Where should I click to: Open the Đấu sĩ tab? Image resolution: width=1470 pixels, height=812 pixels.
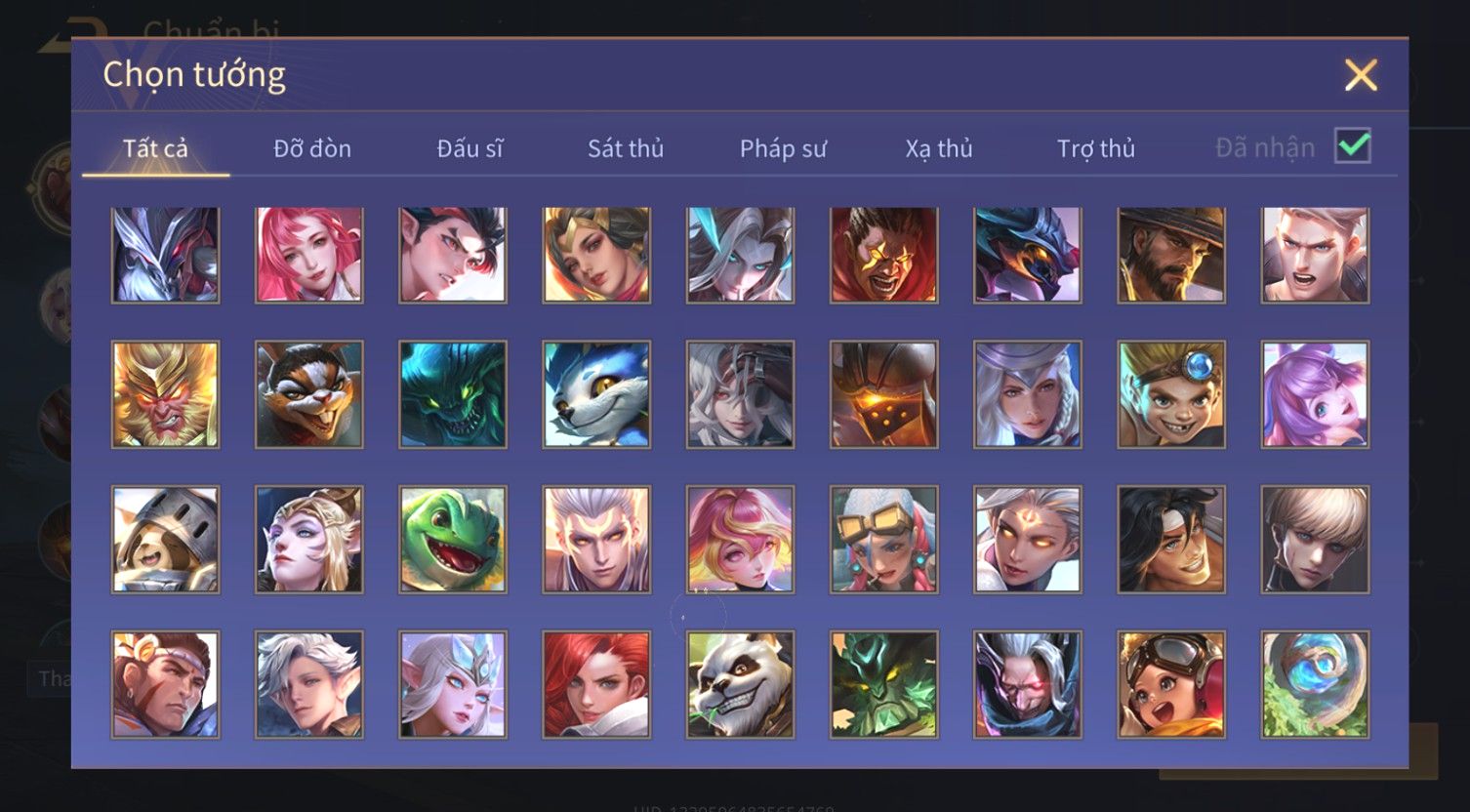click(x=470, y=148)
